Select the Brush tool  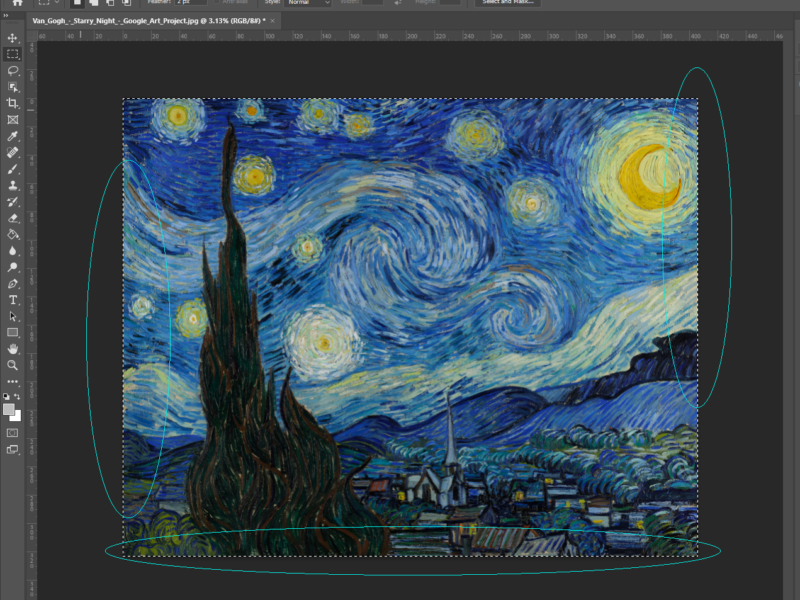click(x=13, y=169)
